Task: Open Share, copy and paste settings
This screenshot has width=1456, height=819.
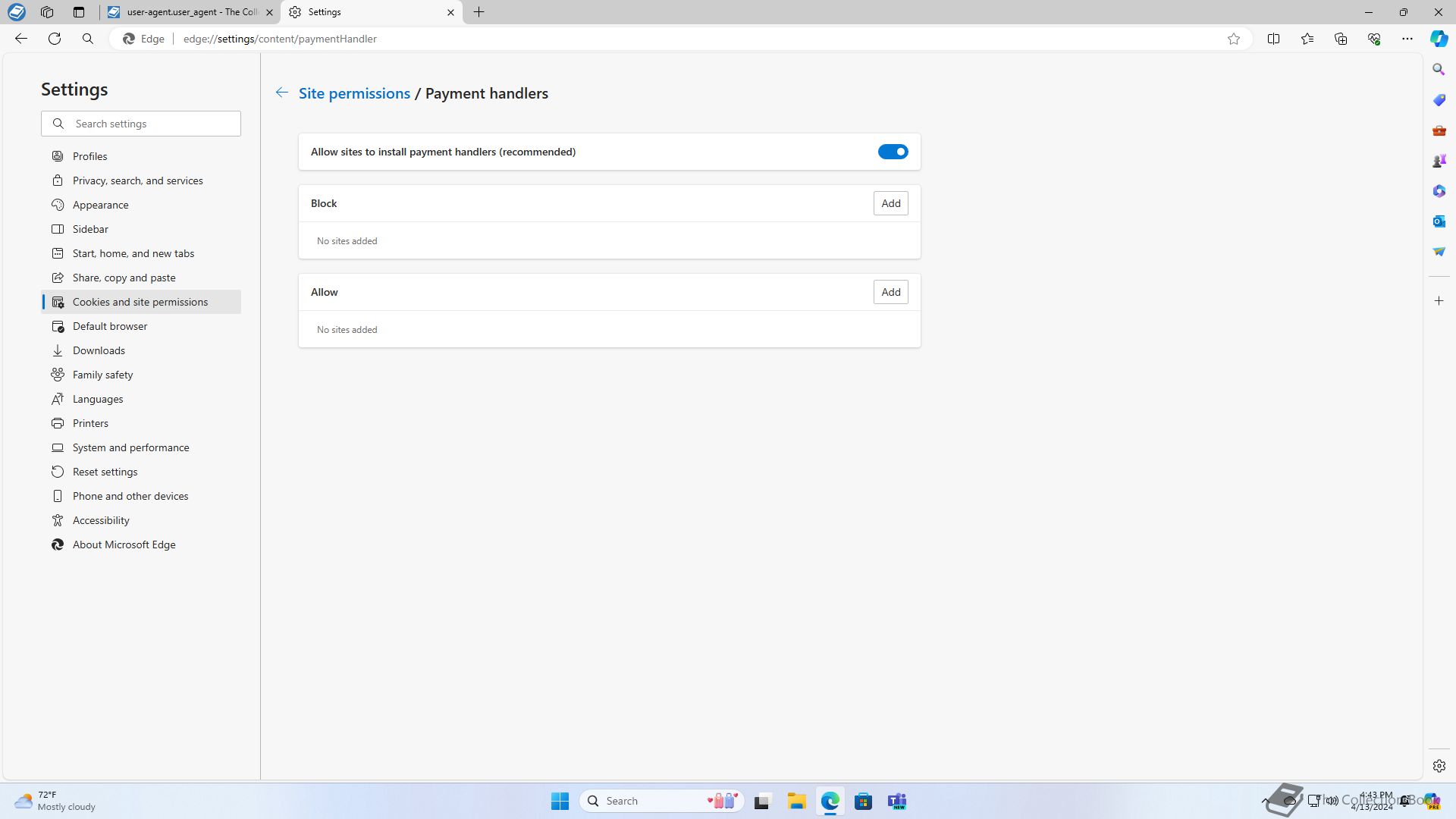Action: [141, 278]
